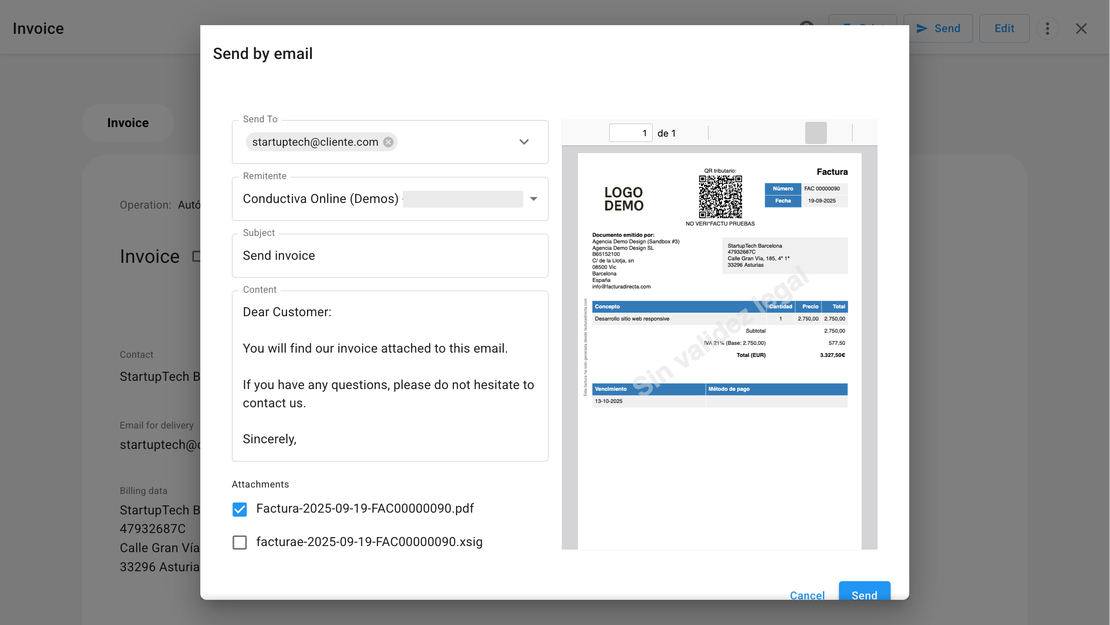Focus the Content message text area

(390, 375)
